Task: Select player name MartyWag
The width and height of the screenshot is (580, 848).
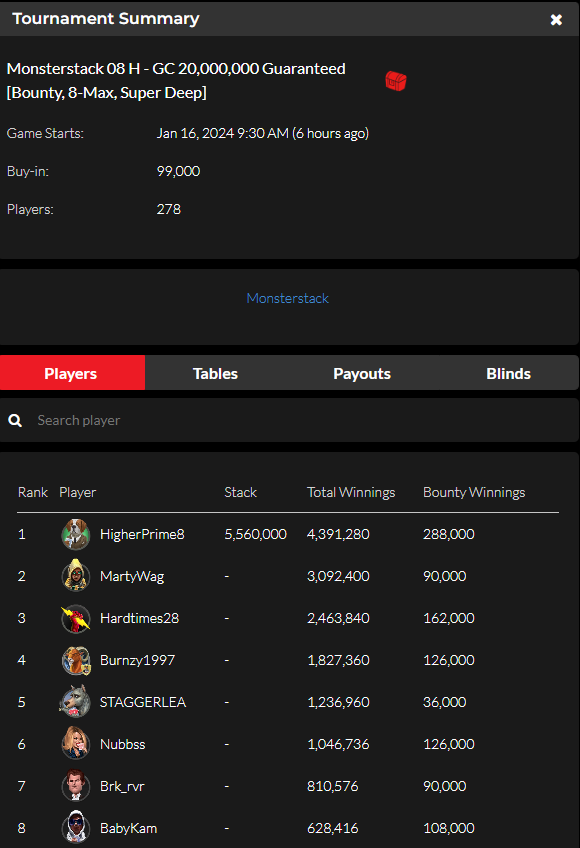Action: click(132, 576)
